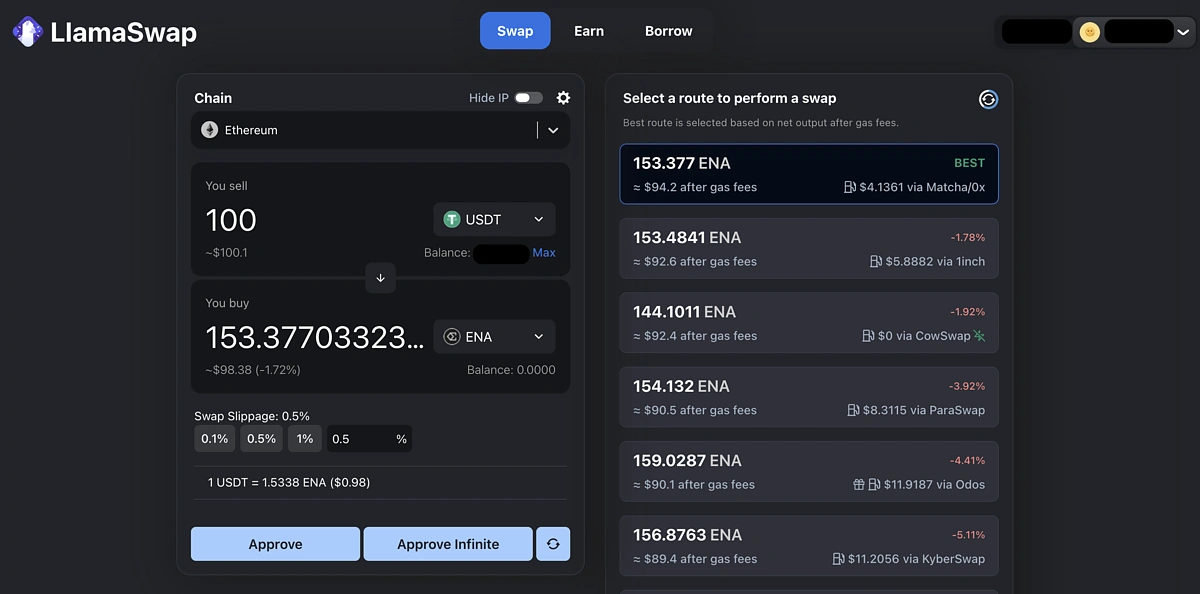Click the gas pump icon on CowSwap route
1200x594 pixels.
(x=868, y=336)
